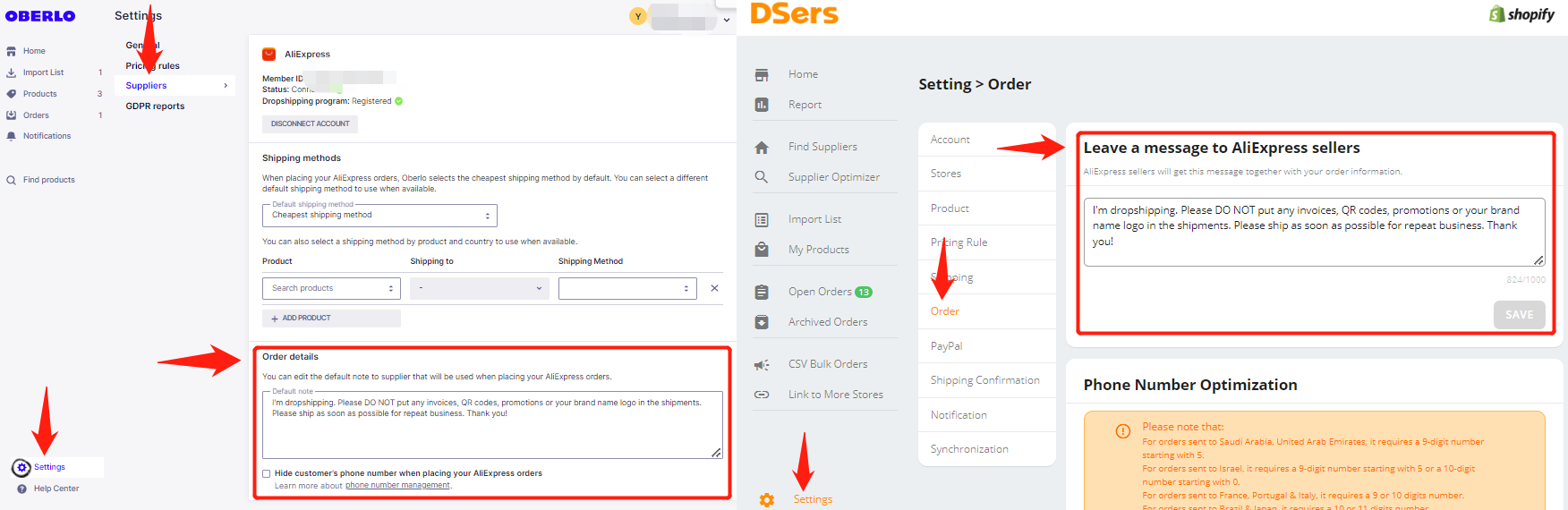Click the DSers logo

(794, 13)
